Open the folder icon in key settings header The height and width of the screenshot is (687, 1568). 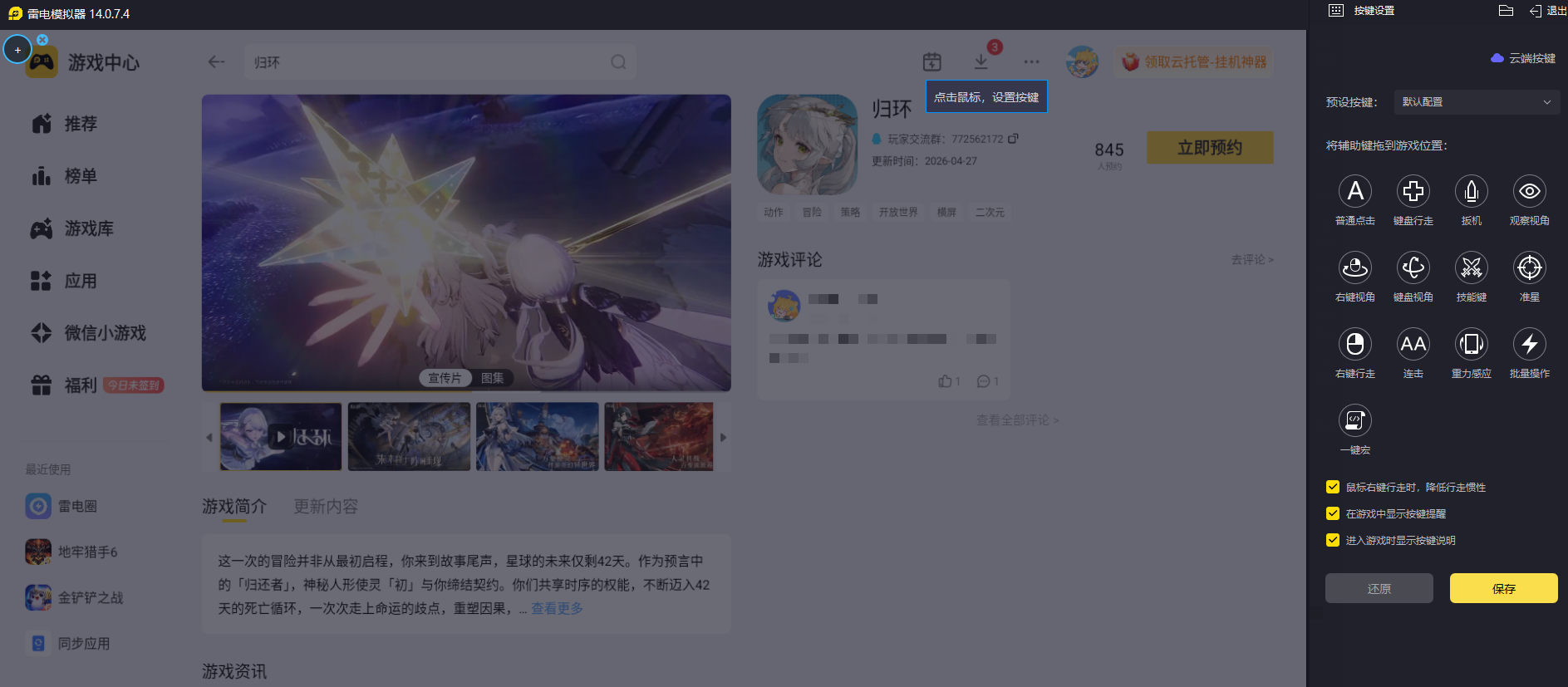click(x=1506, y=11)
